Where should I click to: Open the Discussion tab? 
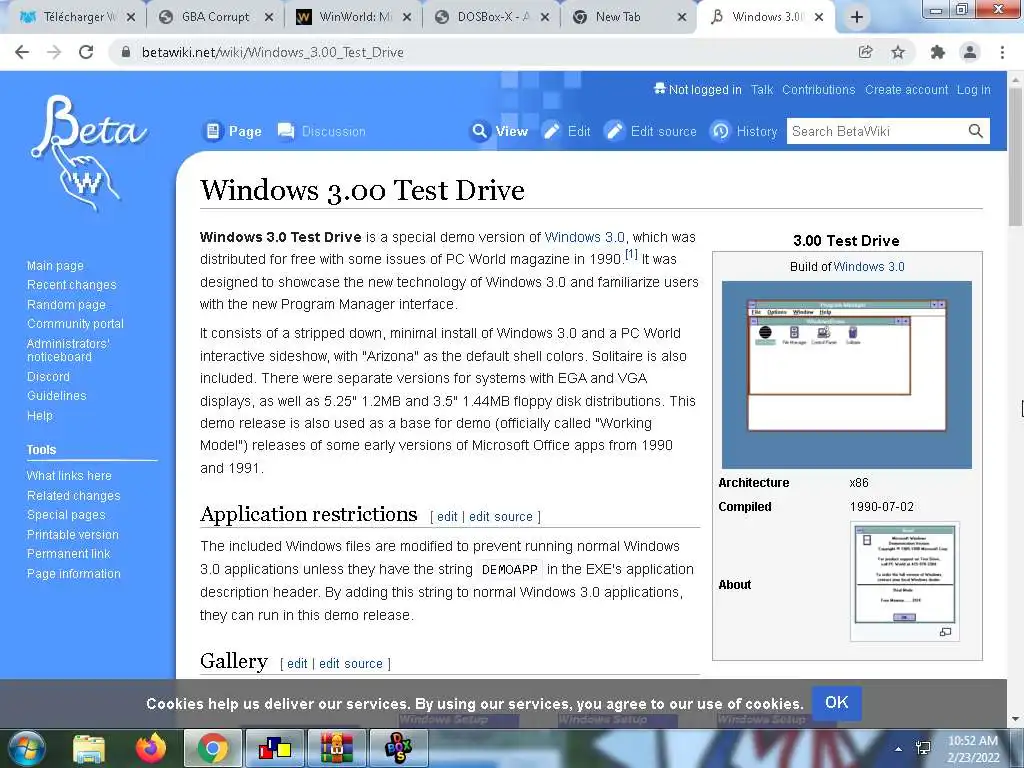(322, 131)
